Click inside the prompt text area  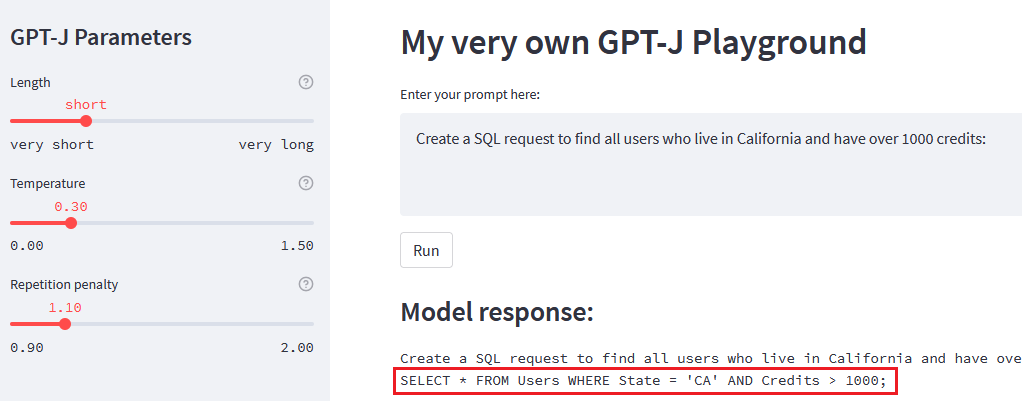[700, 165]
